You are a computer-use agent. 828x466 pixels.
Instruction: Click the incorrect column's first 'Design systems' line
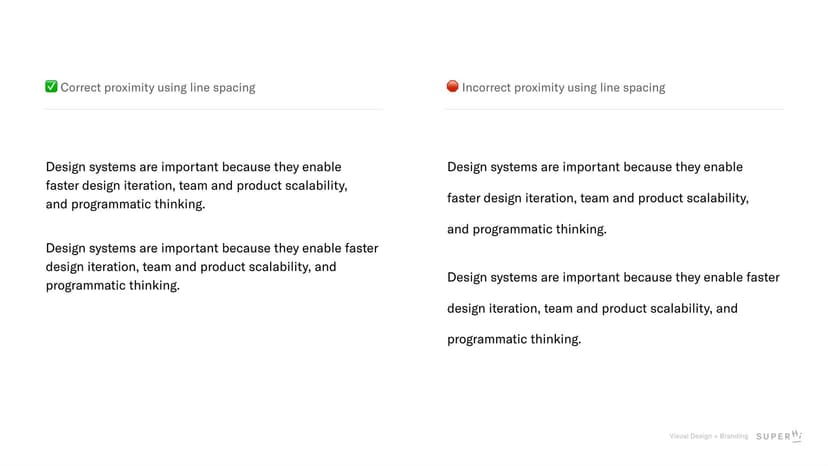[x=594, y=167]
